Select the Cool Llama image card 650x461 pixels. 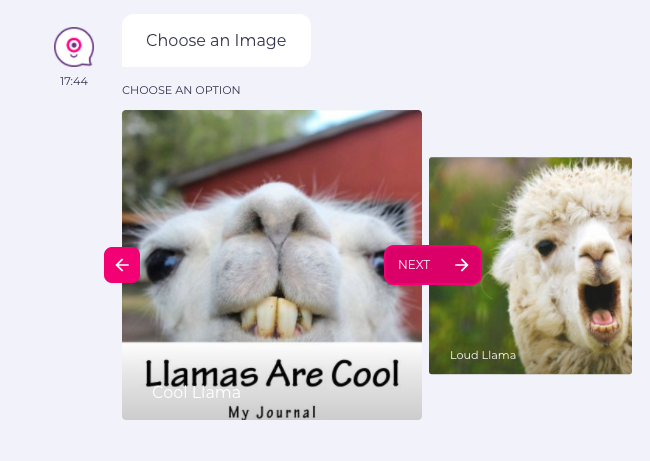[x=272, y=265]
